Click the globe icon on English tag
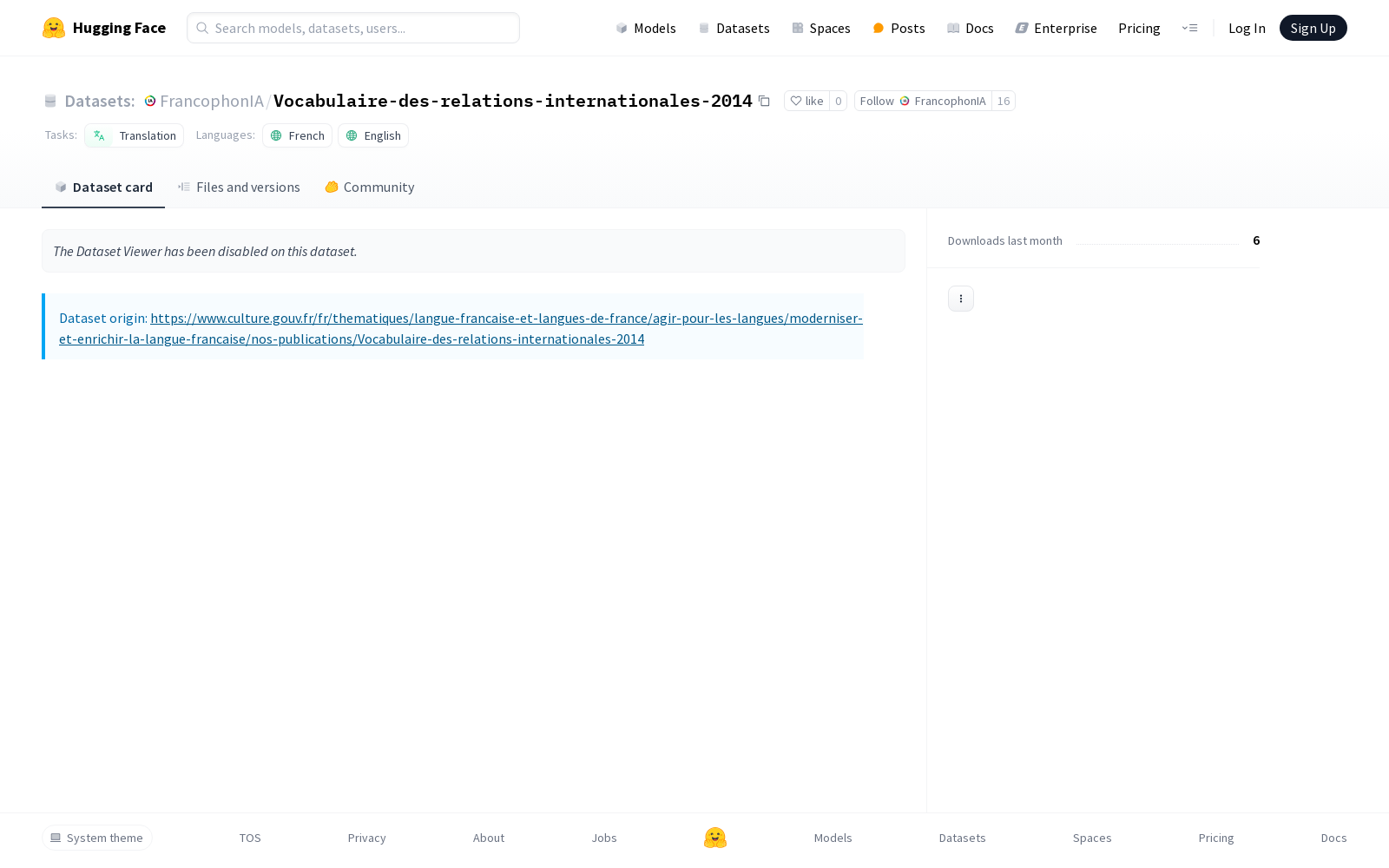1389x868 pixels. (x=352, y=135)
